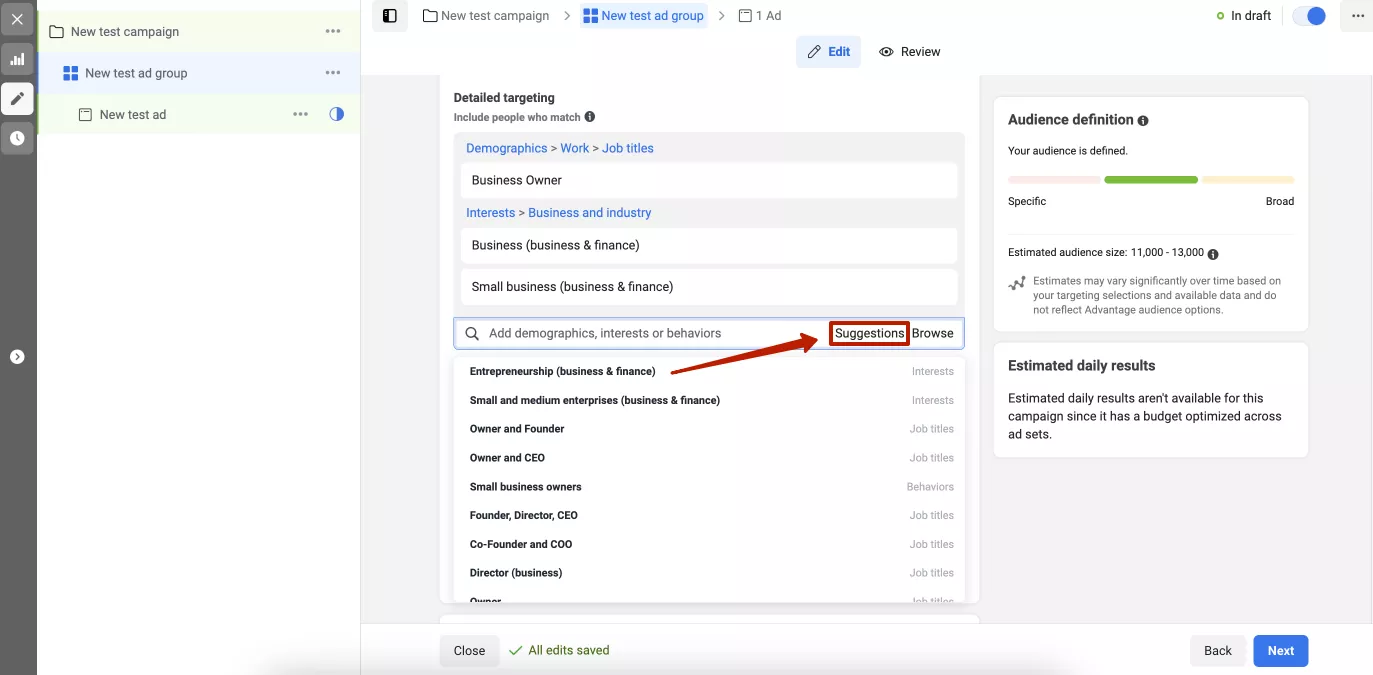
Task: Toggle the side panel layout icon
Action: pos(390,16)
